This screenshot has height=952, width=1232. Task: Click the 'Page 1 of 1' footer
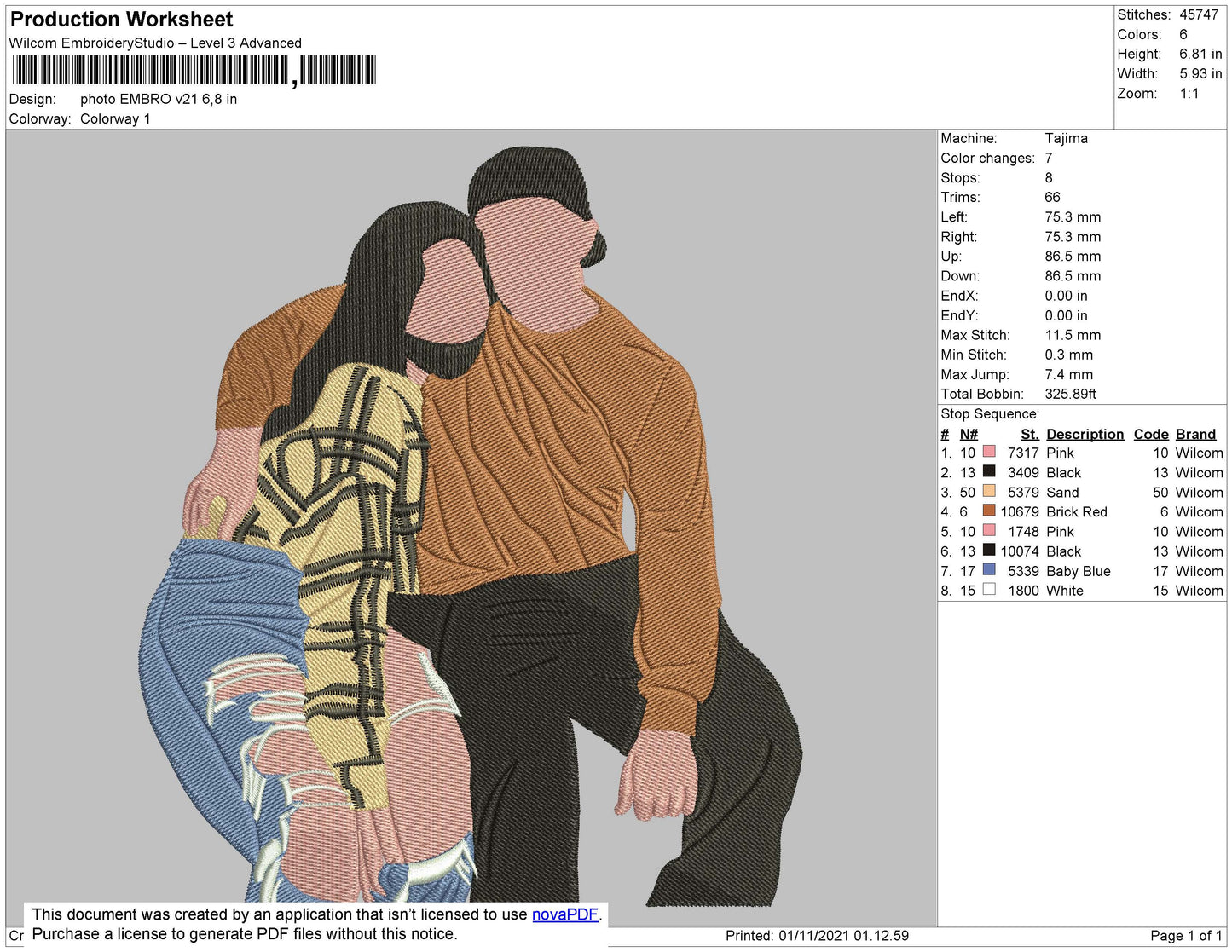tap(1186, 936)
